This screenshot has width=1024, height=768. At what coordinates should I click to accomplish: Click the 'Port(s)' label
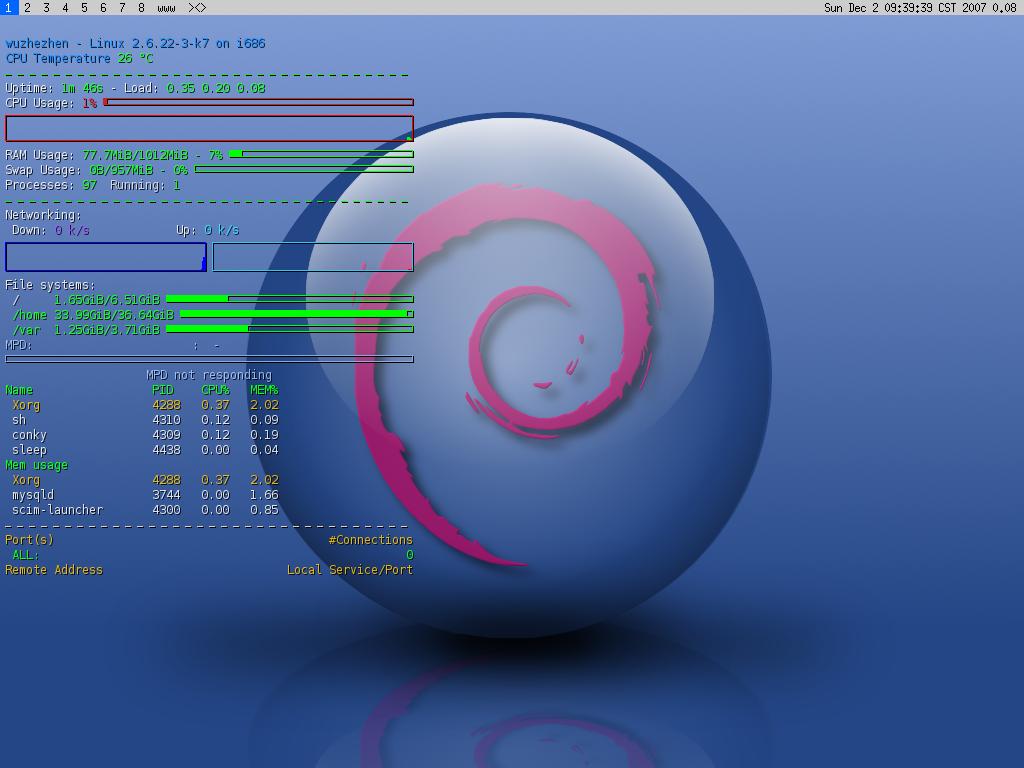pyautogui.click(x=29, y=540)
